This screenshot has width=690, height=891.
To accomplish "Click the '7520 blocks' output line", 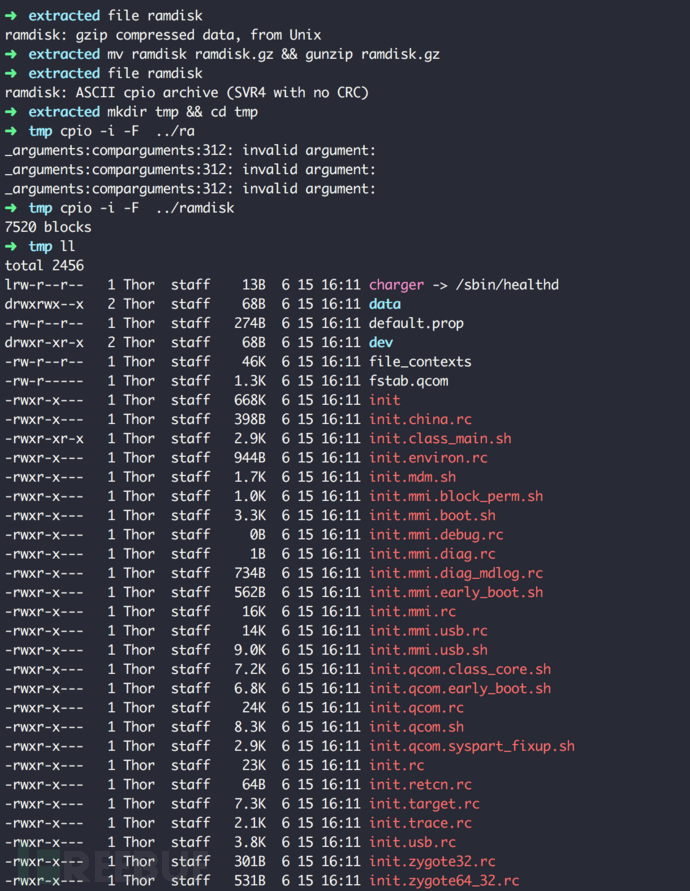I will tap(48, 227).
